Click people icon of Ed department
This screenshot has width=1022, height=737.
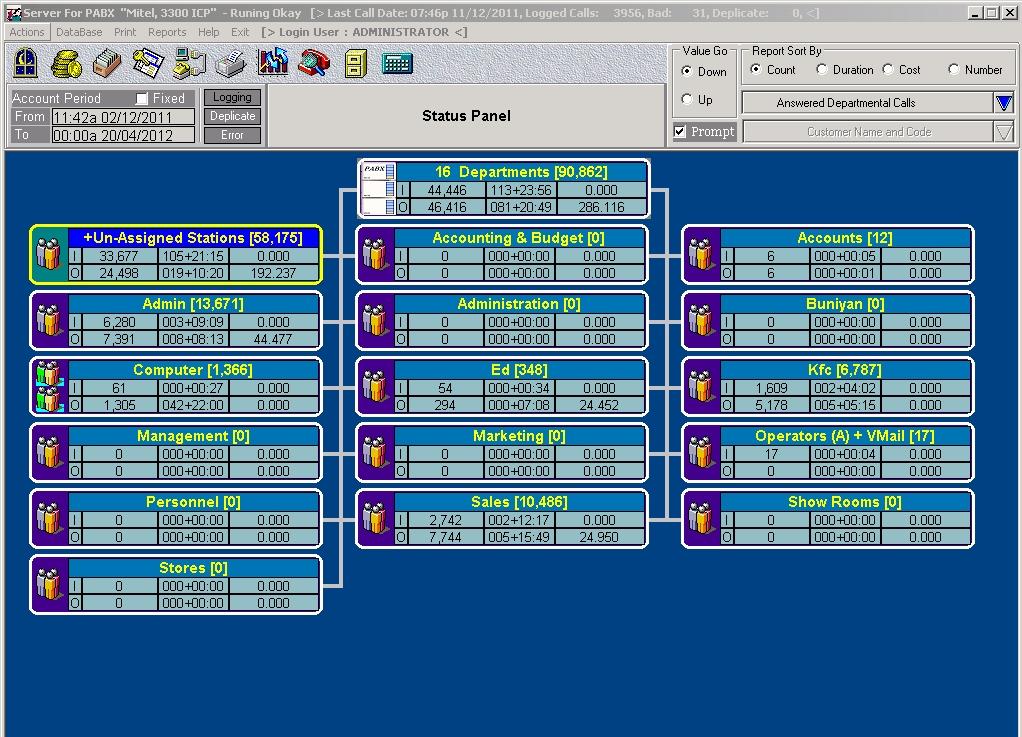point(375,386)
